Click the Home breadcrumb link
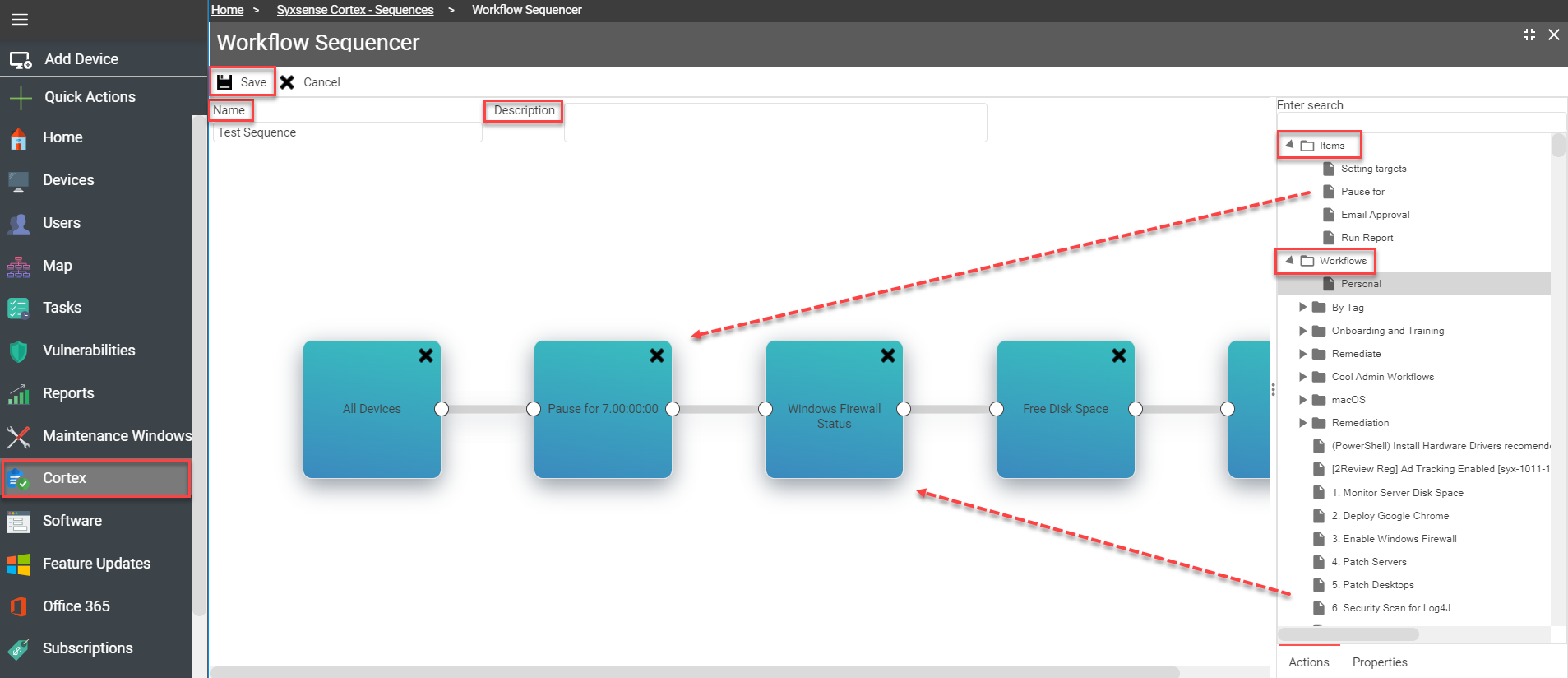 [x=227, y=10]
